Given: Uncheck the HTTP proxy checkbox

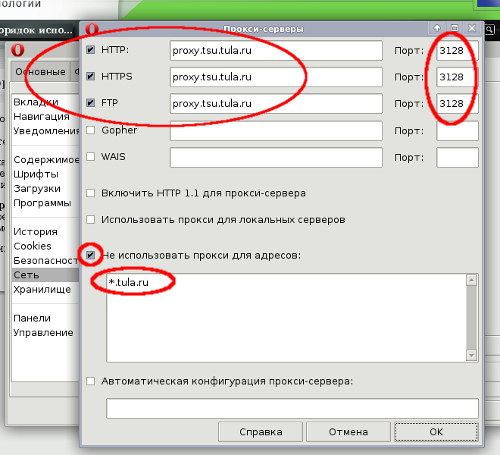Looking at the screenshot, I should click(x=91, y=50).
